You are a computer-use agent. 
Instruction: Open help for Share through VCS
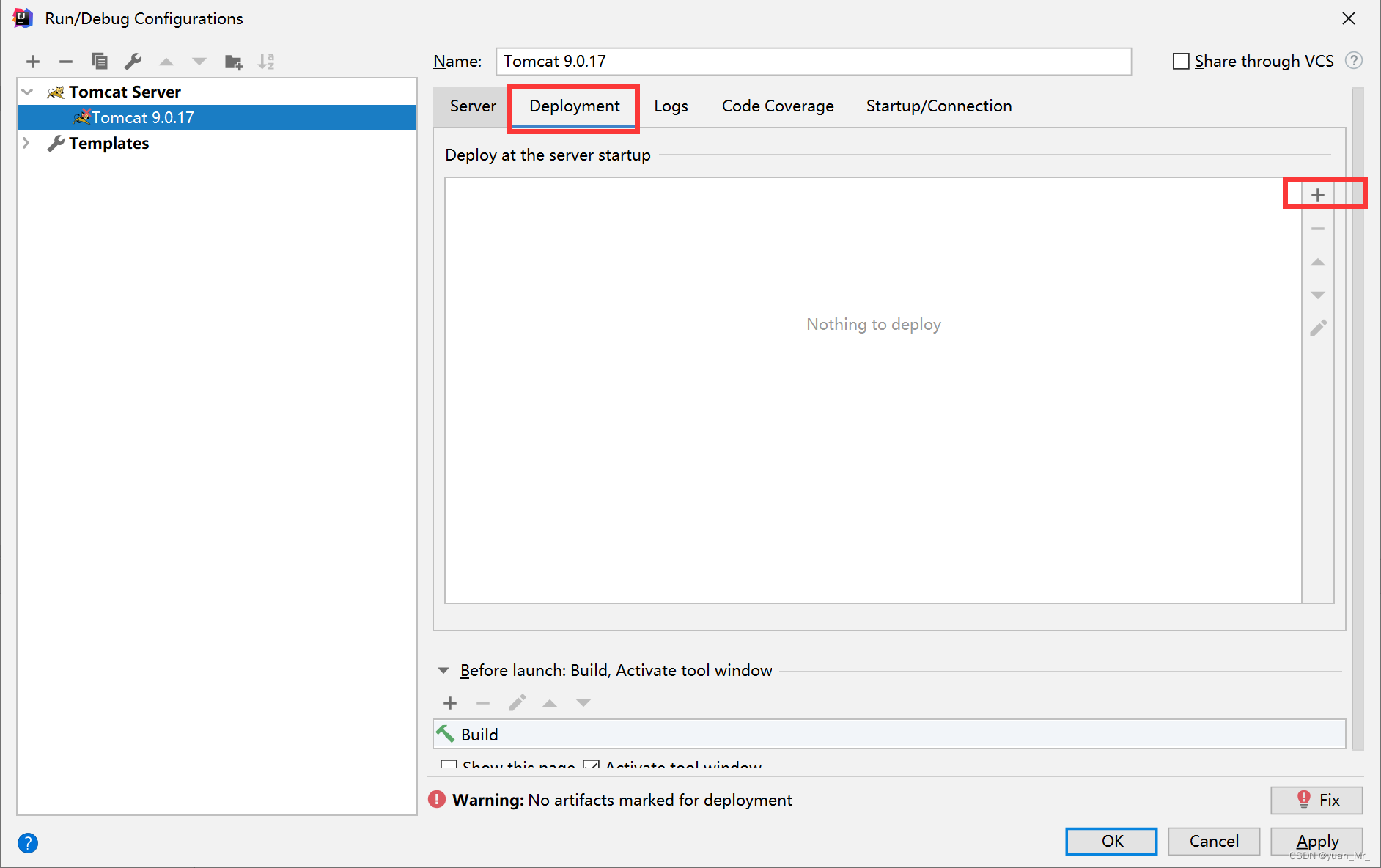1354,61
